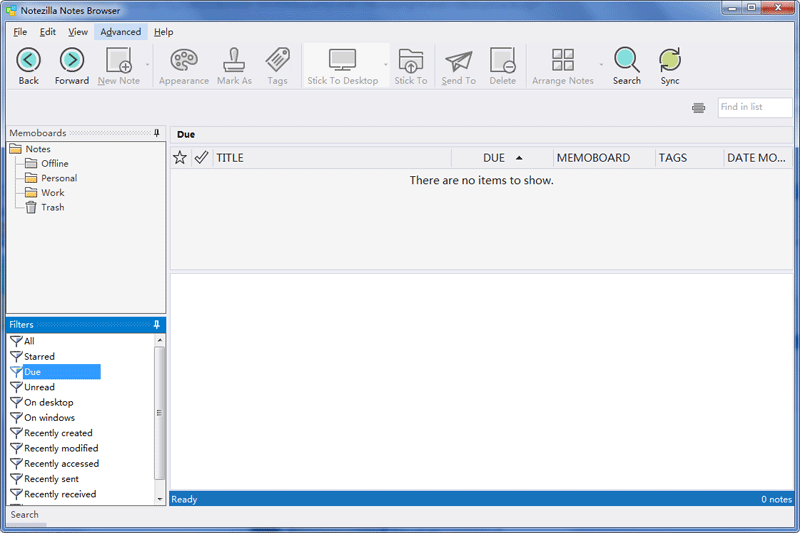800x533 pixels.
Task: Sort by the DATE MO... column header
Action: pos(758,158)
